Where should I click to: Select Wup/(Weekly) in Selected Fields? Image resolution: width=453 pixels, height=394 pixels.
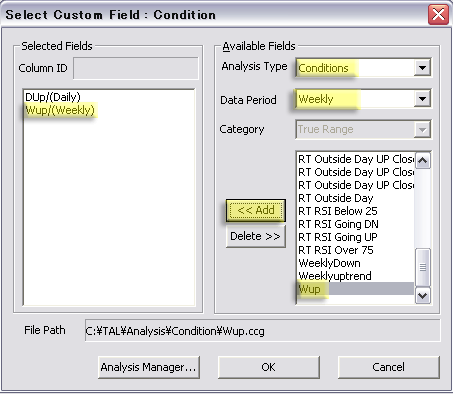(x=60, y=110)
